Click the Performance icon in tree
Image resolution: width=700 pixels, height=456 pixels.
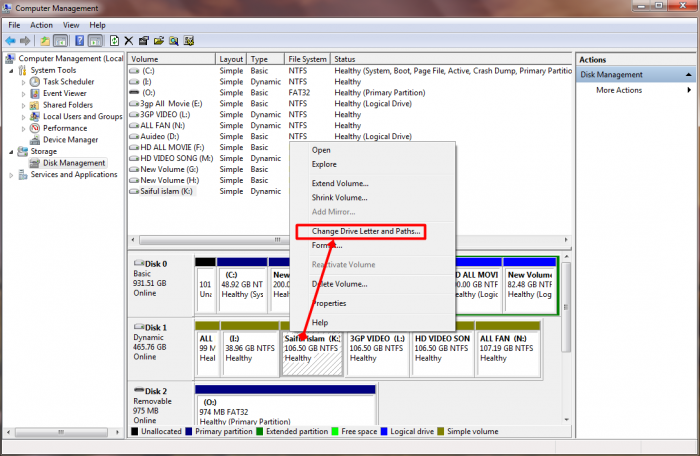click(35, 128)
